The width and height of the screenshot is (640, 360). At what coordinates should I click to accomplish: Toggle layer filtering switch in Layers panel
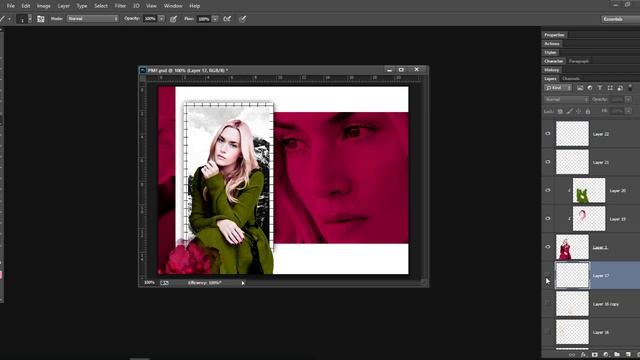pos(630,87)
